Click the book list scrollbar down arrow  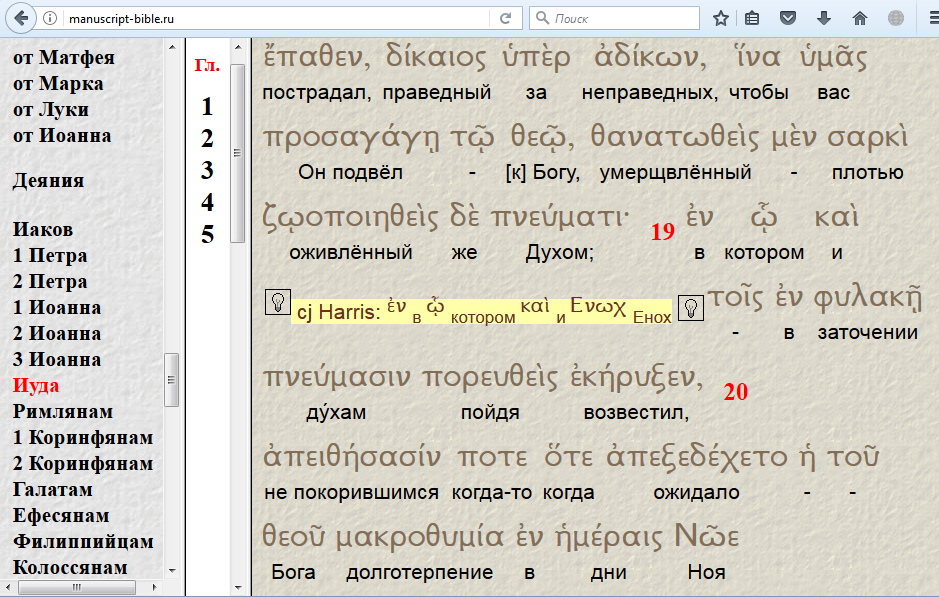coord(172,570)
